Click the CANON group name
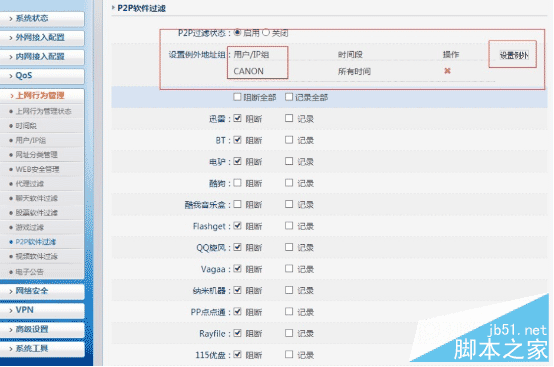 point(248,71)
